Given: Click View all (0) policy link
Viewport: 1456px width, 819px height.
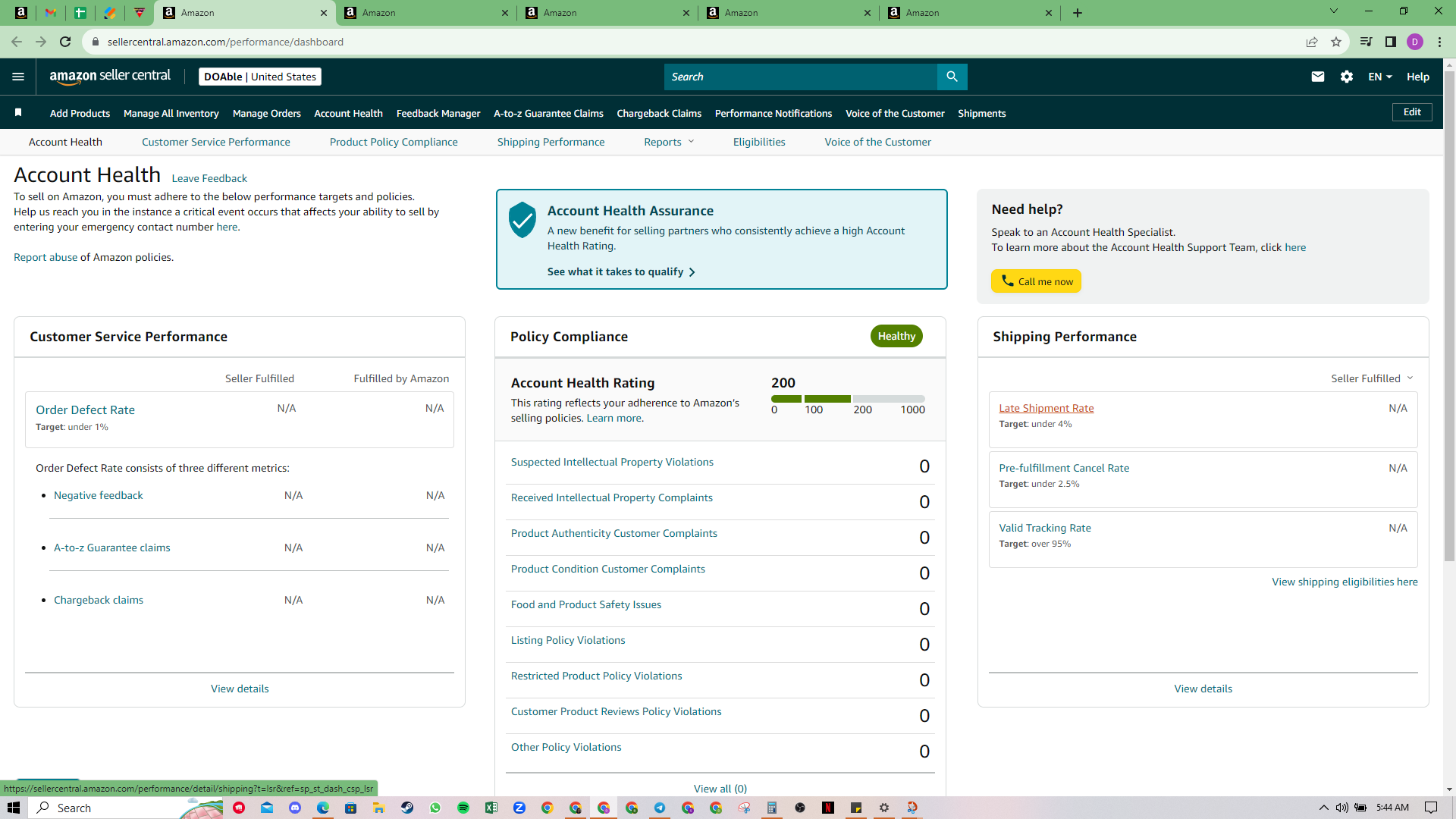Looking at the screenshot, I should point(720,789).
